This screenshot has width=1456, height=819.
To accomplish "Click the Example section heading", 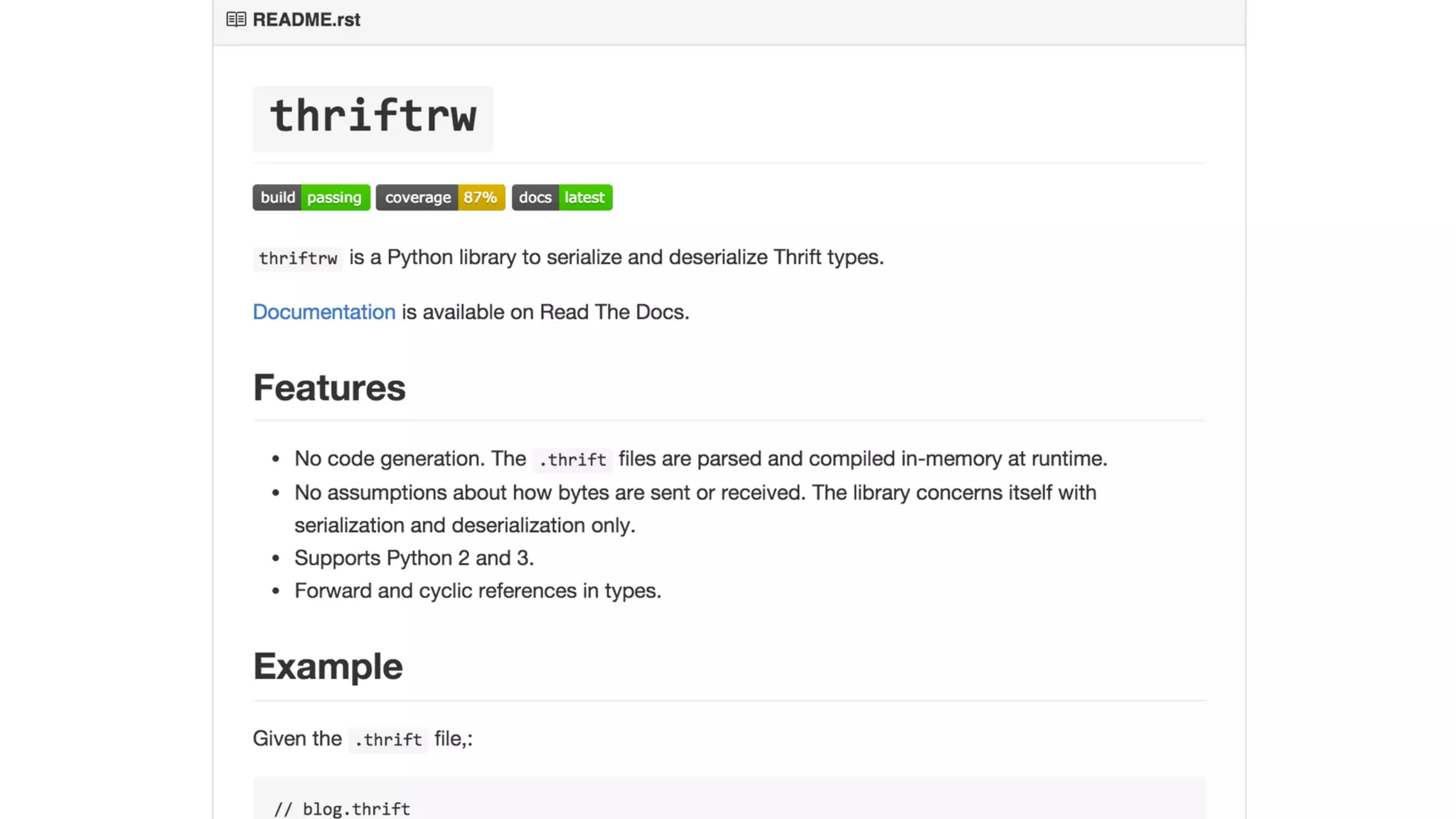I will (328, 667).
